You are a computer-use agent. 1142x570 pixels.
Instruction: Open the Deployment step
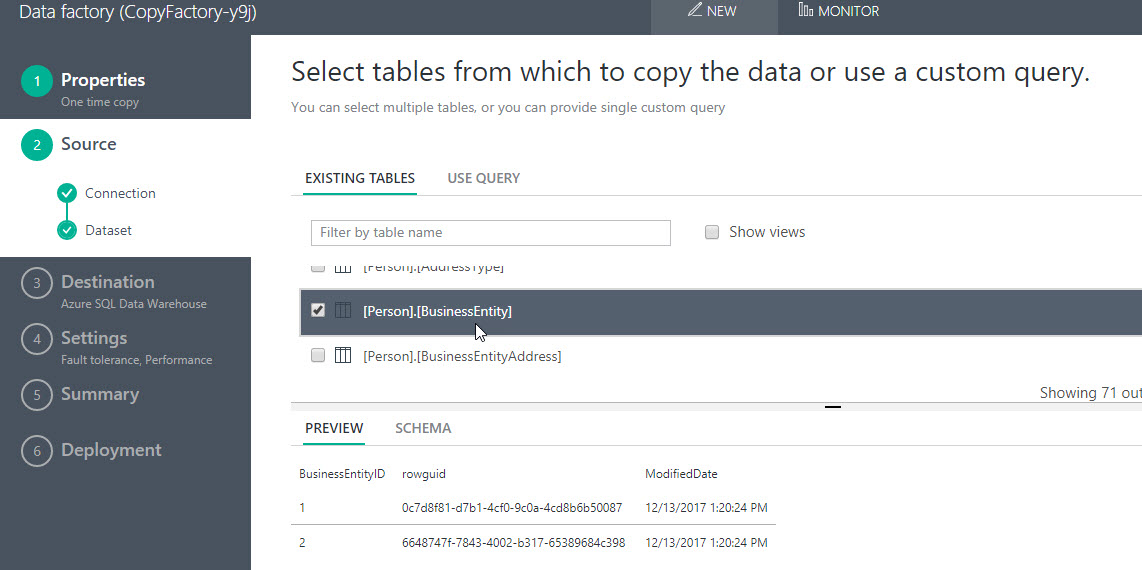point(110,450)
